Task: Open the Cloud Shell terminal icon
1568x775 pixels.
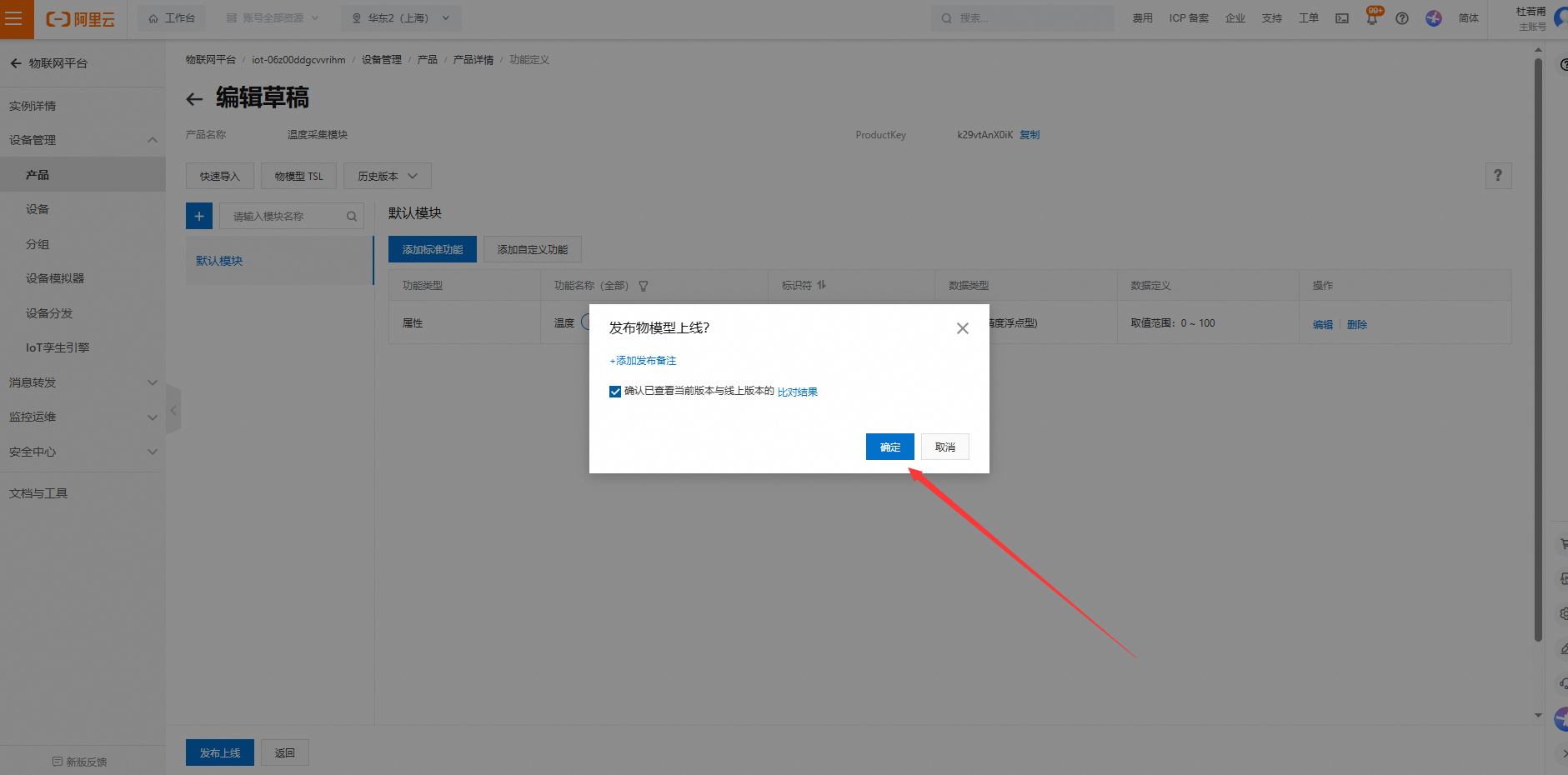Action: [1342, 18]
